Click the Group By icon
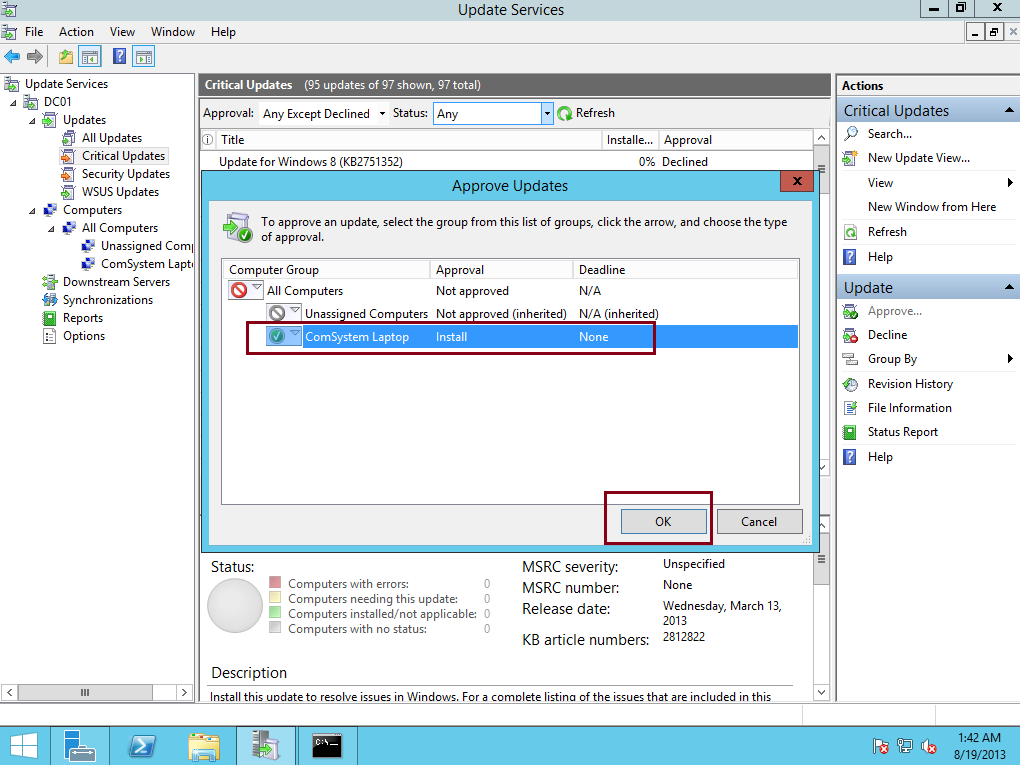 pos(850,359)
